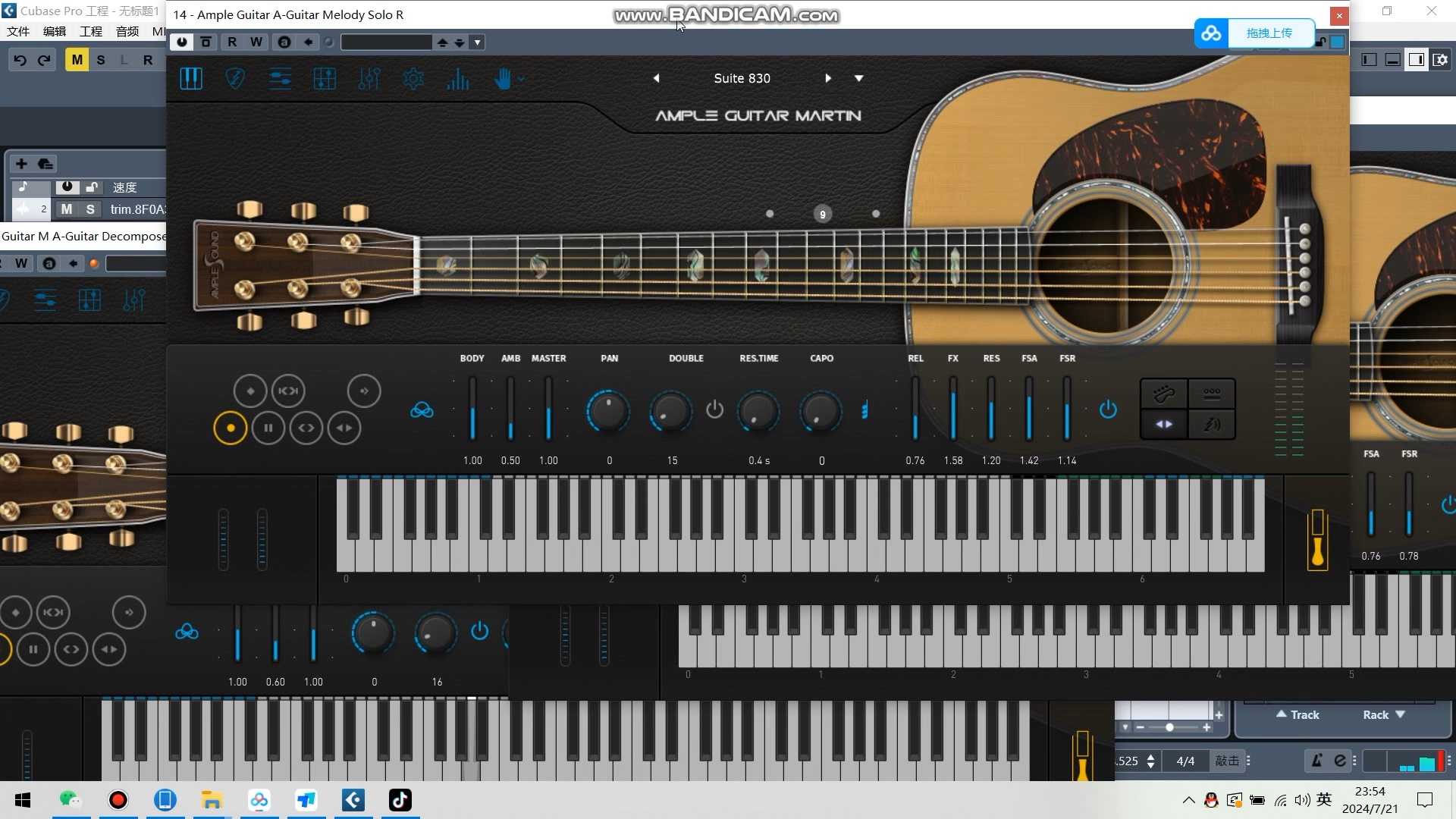Image resolution: width=1456 pixels, height=819 pixels.
Task: Open the Strummer guitar pick panel
Action: coord(235,78)
